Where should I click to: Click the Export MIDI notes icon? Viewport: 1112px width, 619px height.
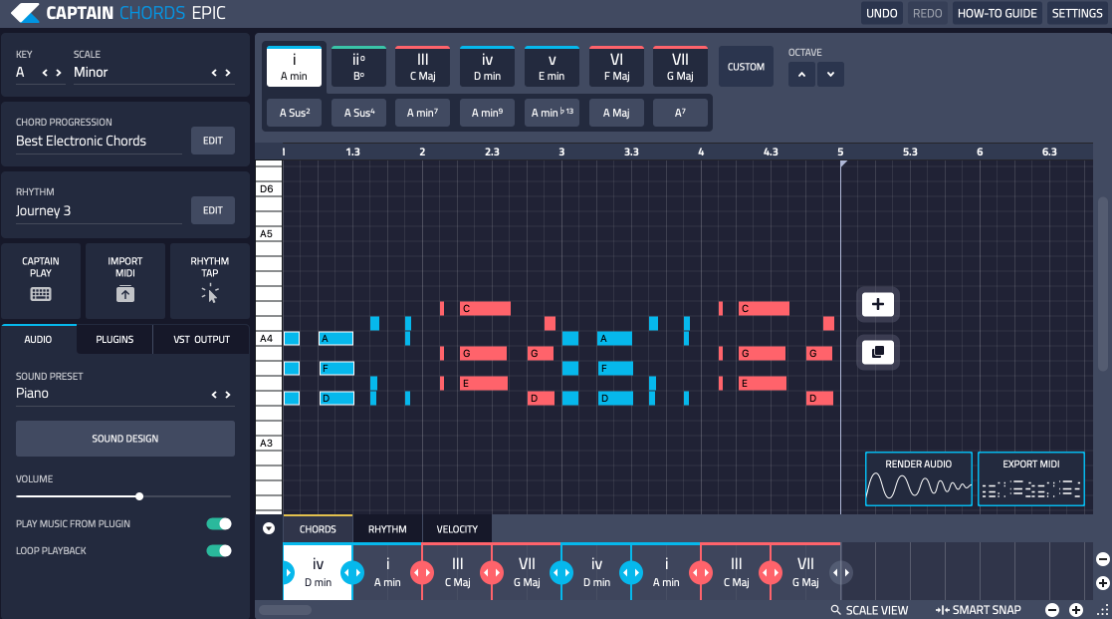click(x=1031, y=488)
